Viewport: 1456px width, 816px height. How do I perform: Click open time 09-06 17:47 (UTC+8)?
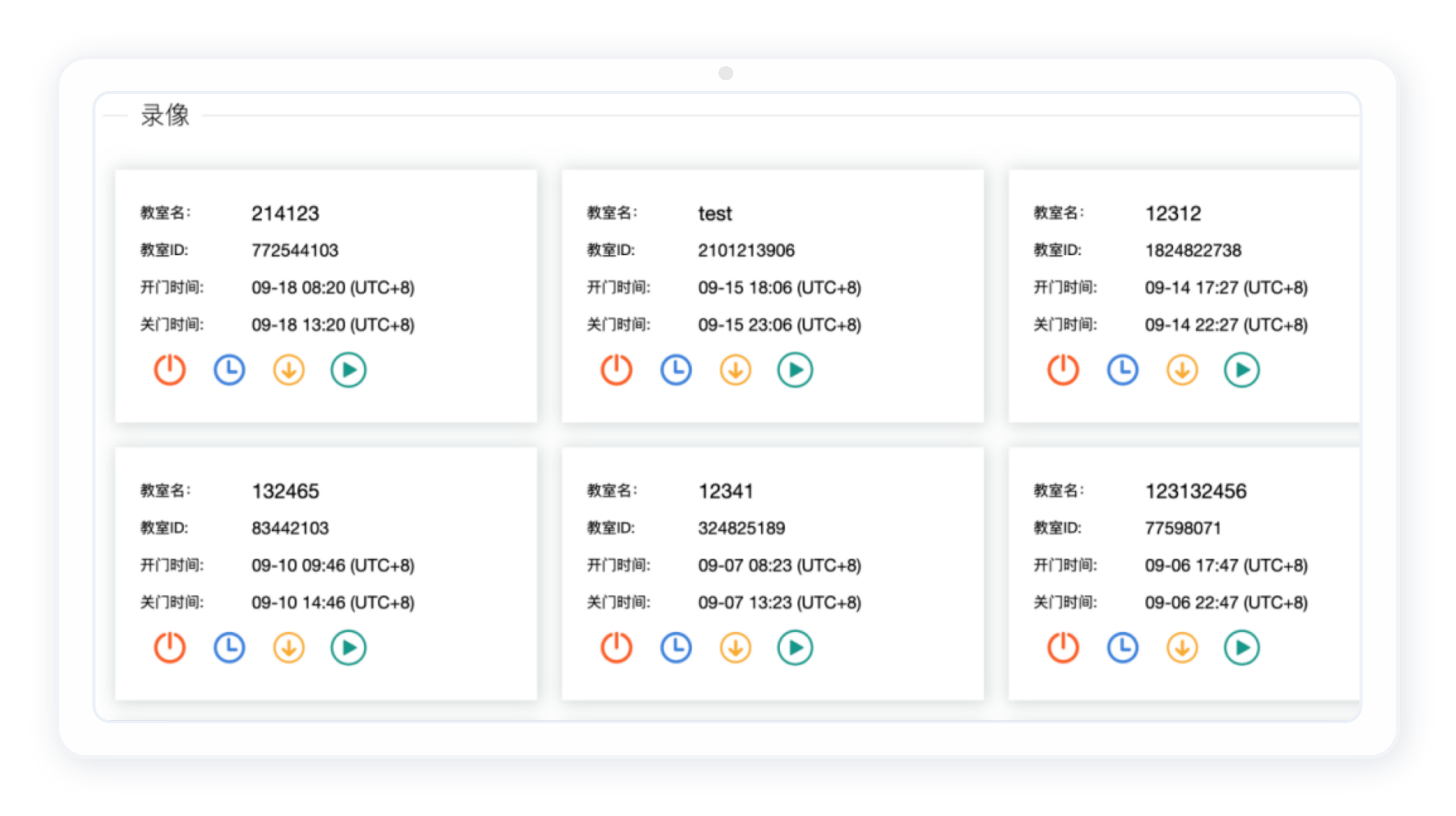click(1226, 565)
